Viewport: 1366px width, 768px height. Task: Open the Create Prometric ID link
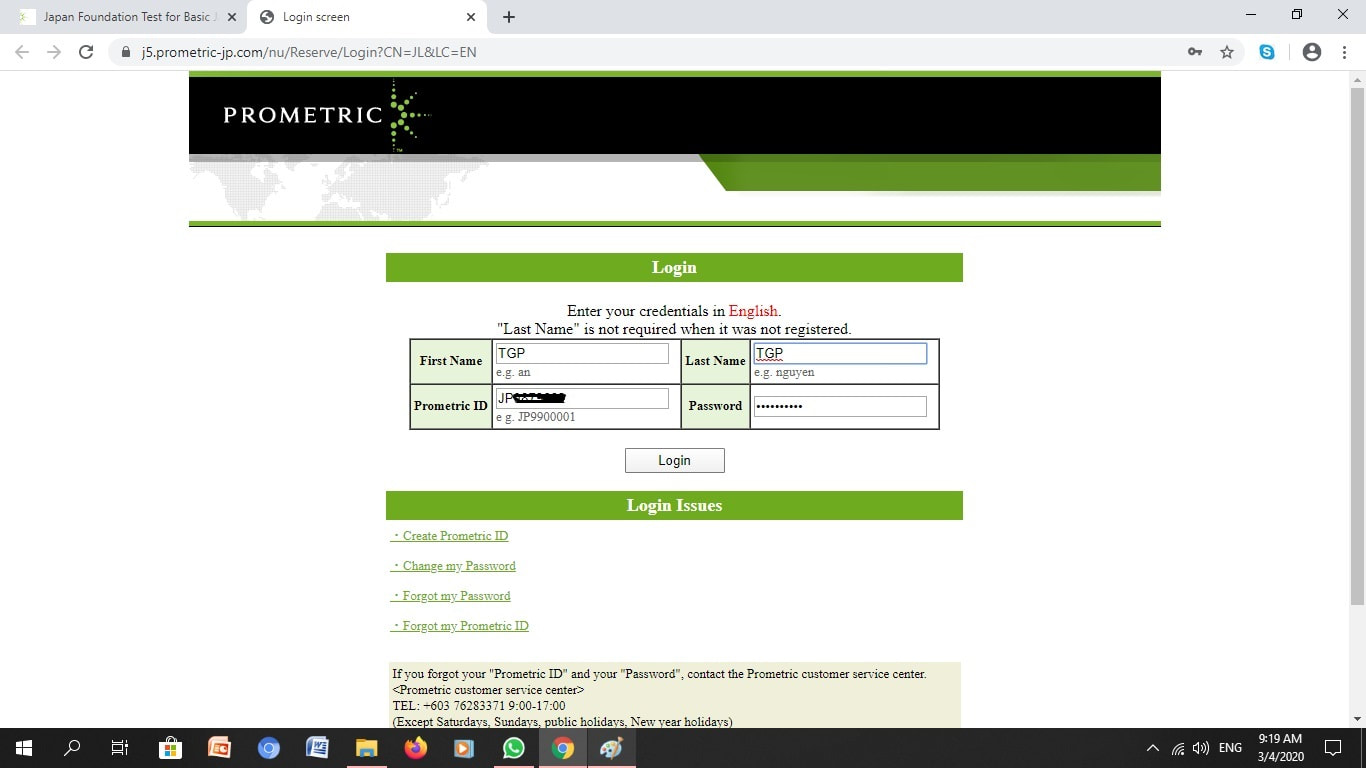(450, 536)
